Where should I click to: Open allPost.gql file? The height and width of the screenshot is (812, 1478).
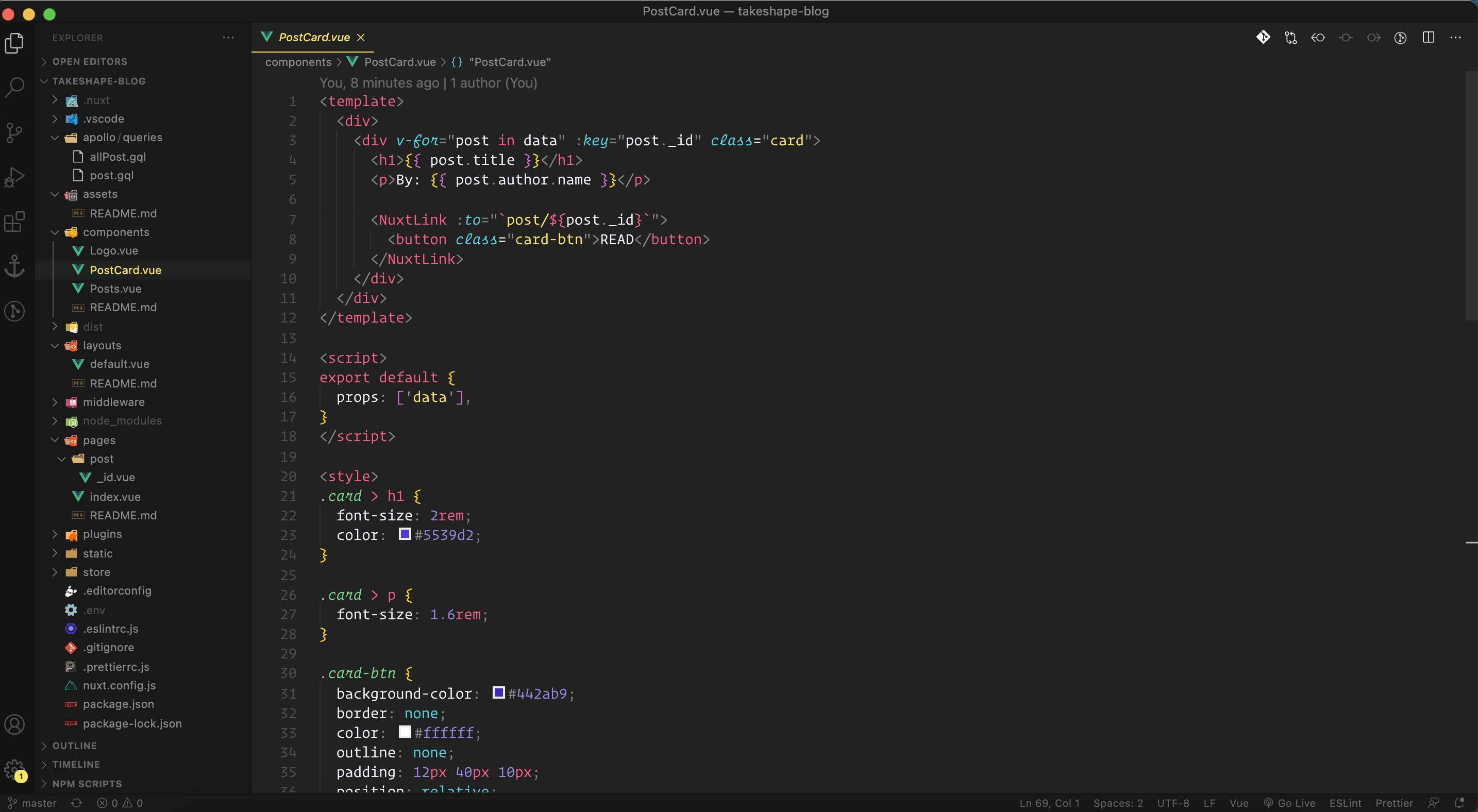(117, 157)
